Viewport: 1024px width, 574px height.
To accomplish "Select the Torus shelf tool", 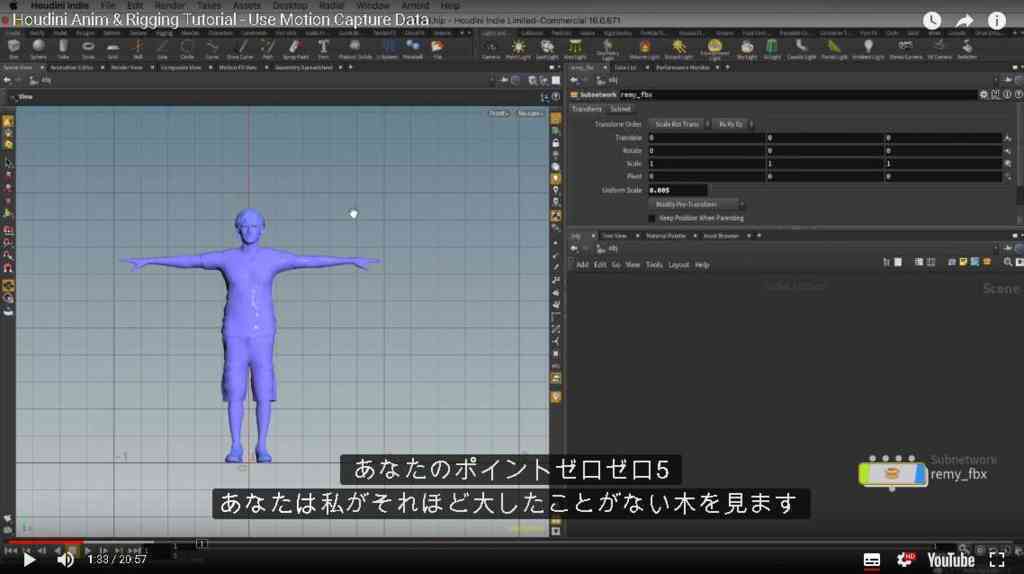I will [88, 48].
